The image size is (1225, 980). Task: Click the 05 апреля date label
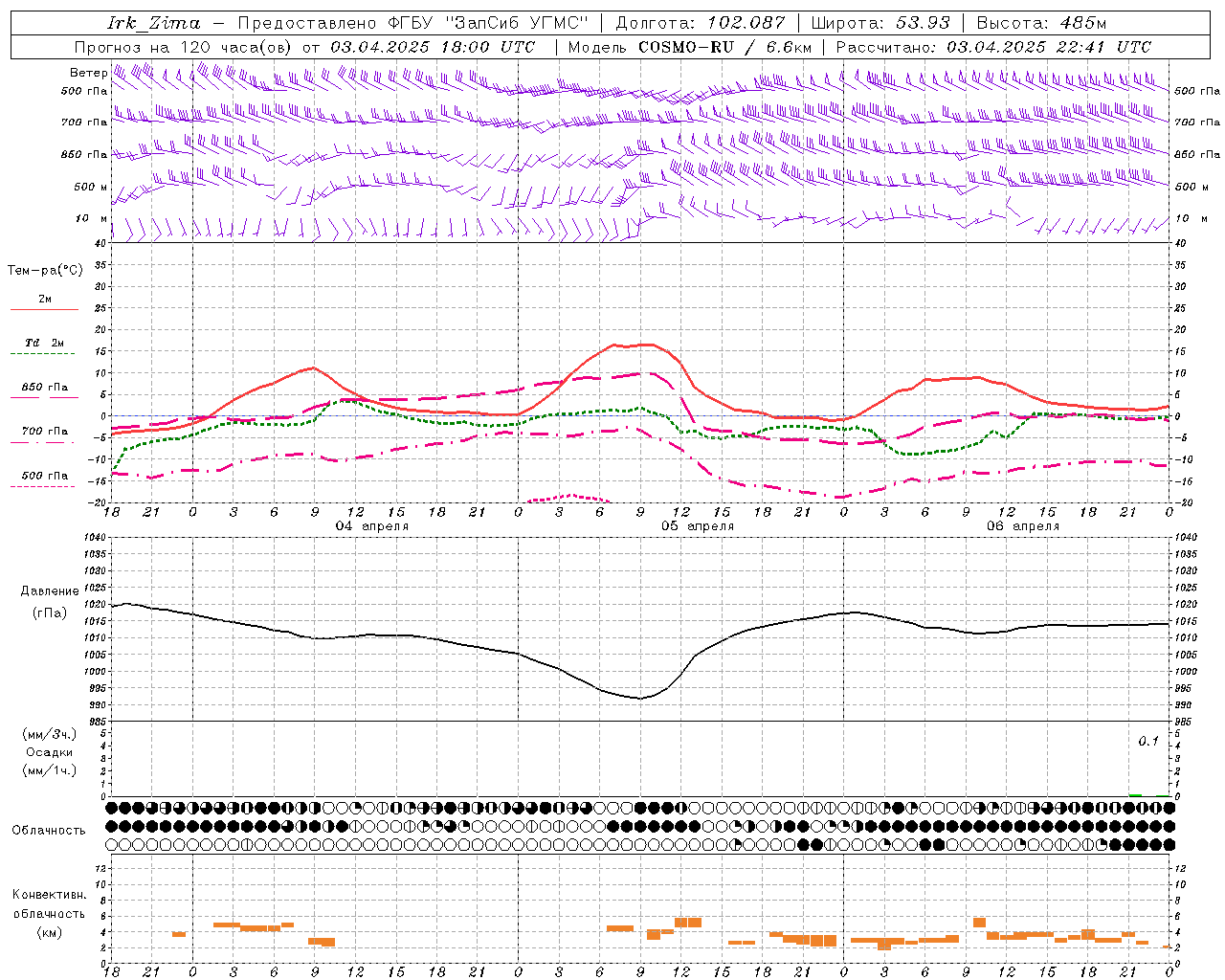(x=698, y=526)
